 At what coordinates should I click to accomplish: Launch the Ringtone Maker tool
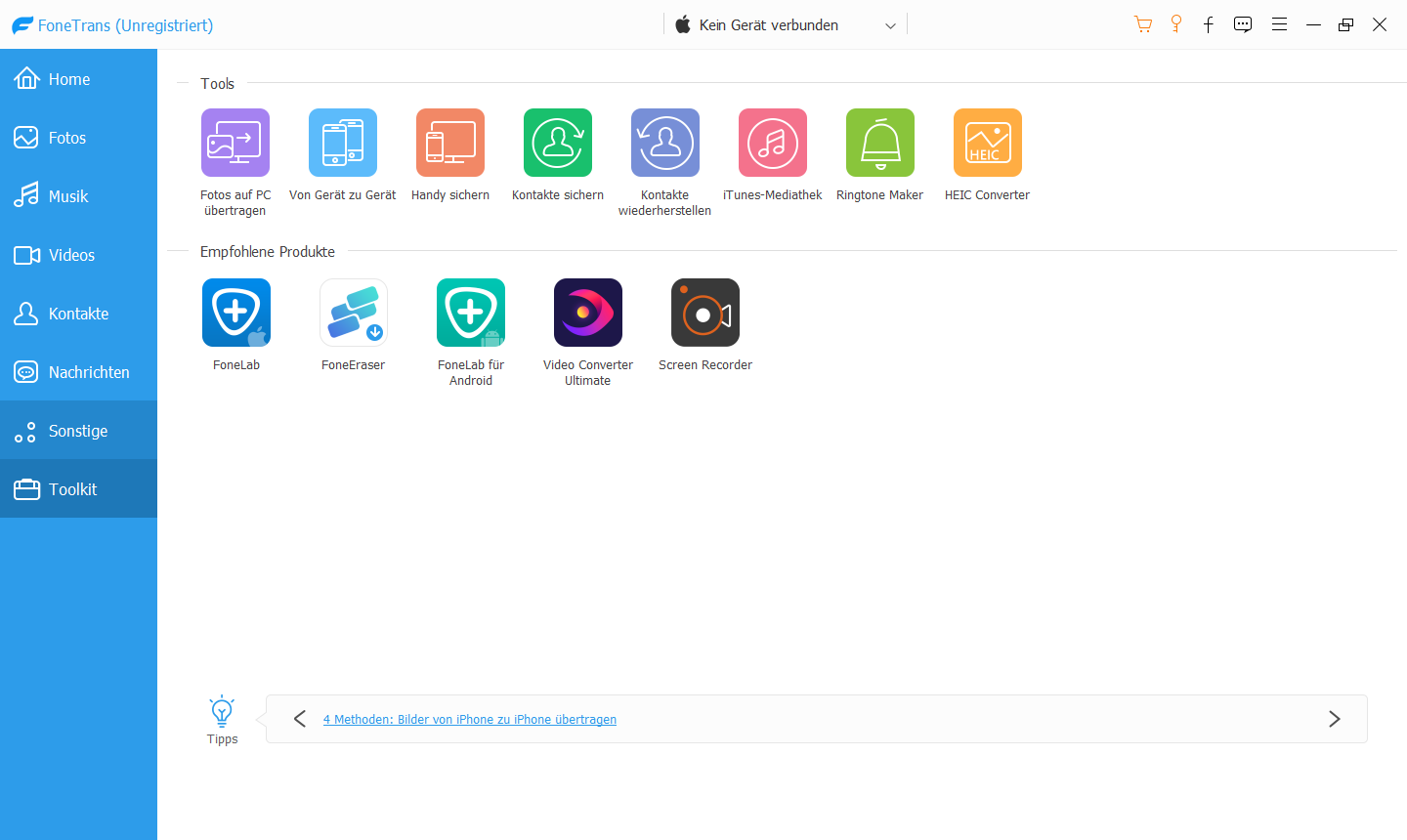880,143
